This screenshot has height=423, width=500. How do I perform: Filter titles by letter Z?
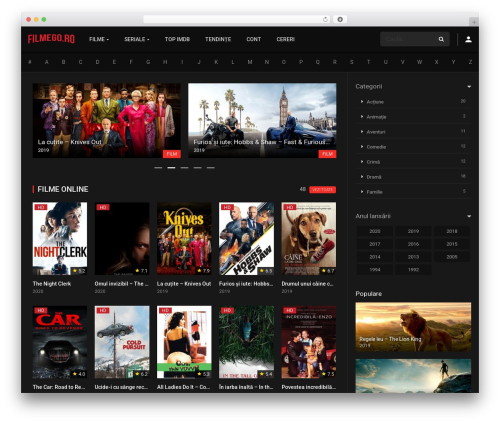[x=470, y=62]
